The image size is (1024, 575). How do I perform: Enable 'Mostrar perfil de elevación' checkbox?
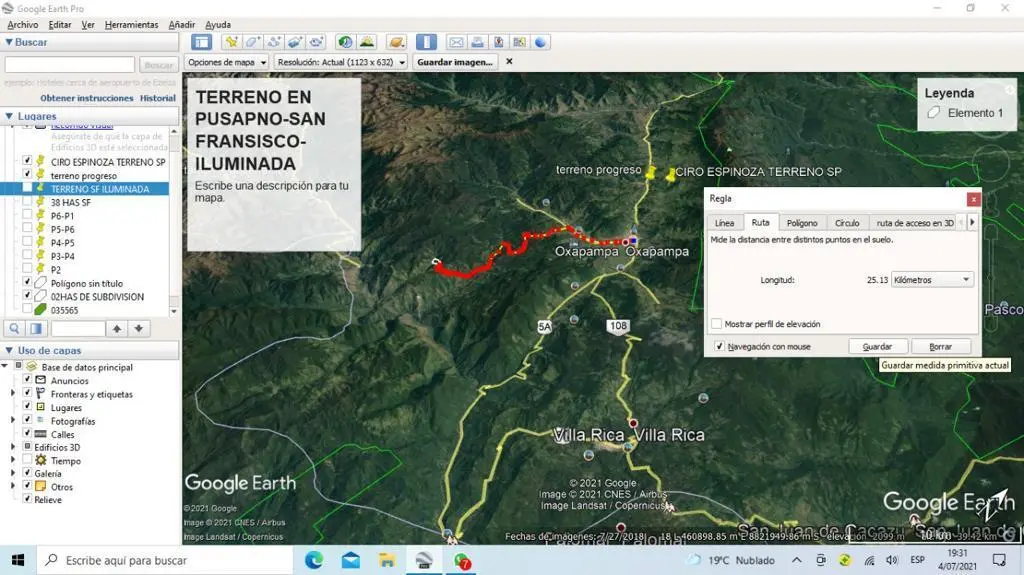tap(716, 324)
